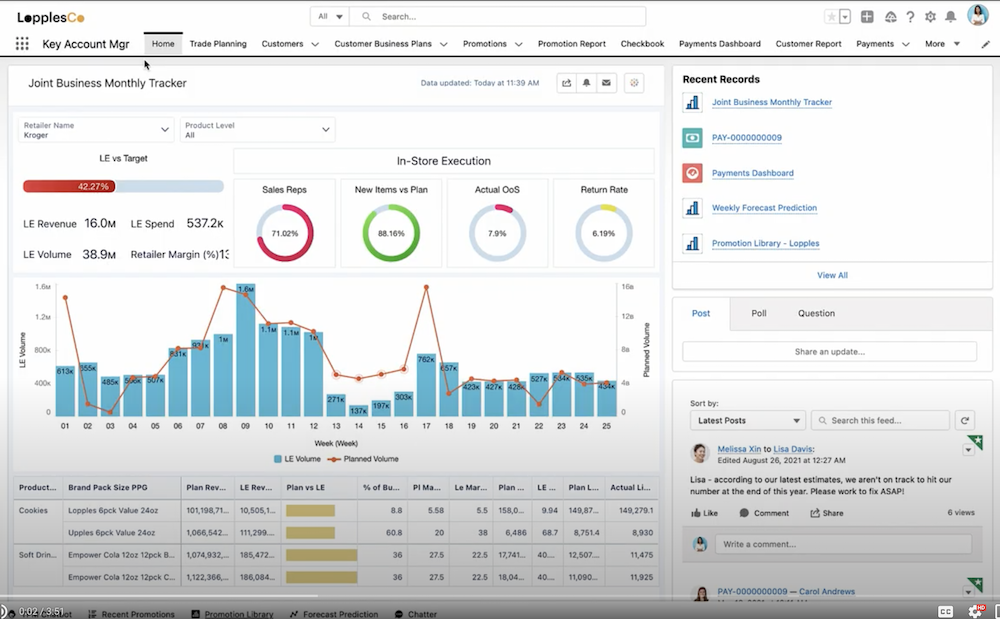This screenshot has width=1000, height=619.
Task: Click the Share an update button
Action: click(829, 352)
